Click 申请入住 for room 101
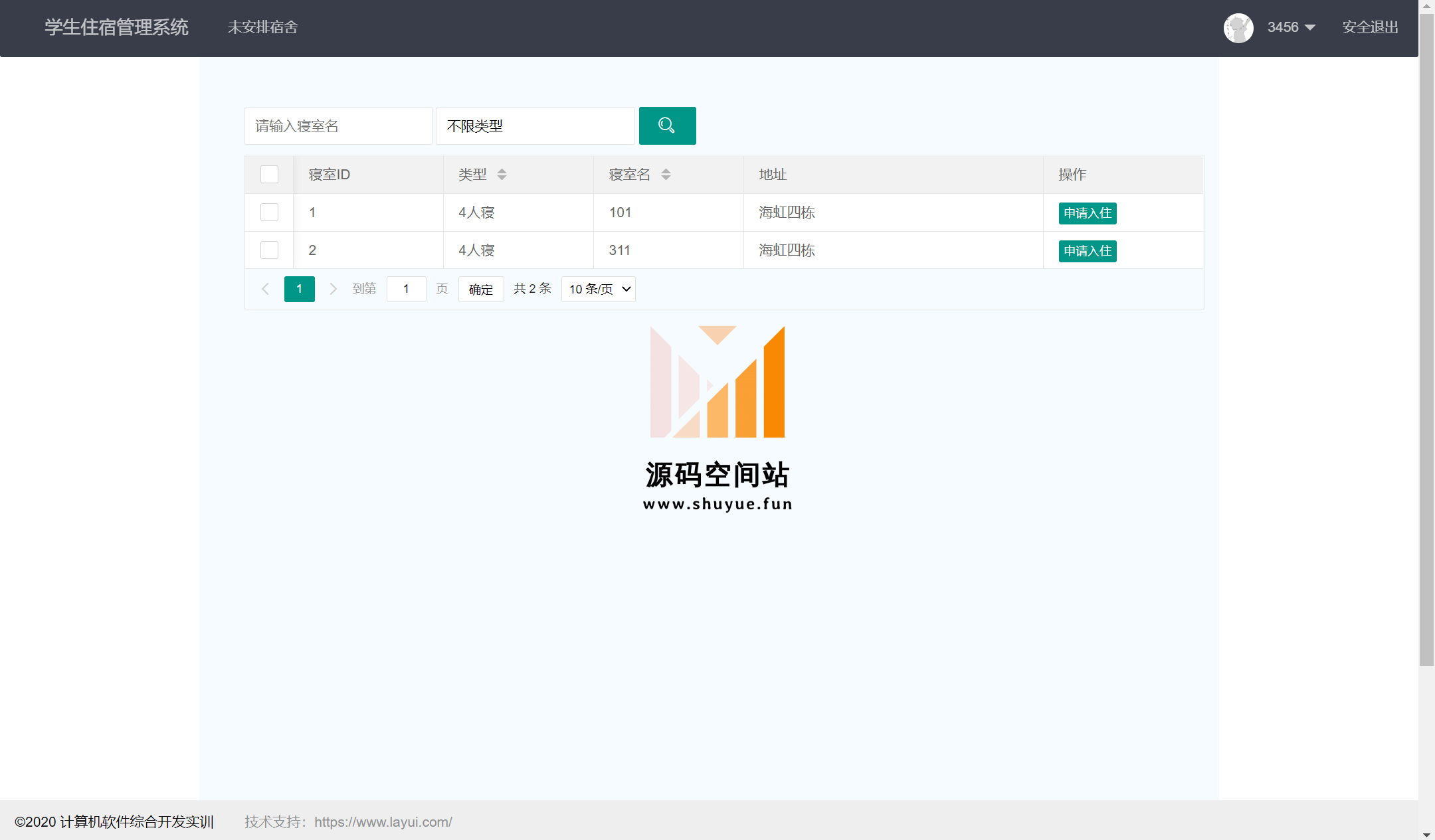The width and height of the screenshot is (1435, 840). (1087, 212)
